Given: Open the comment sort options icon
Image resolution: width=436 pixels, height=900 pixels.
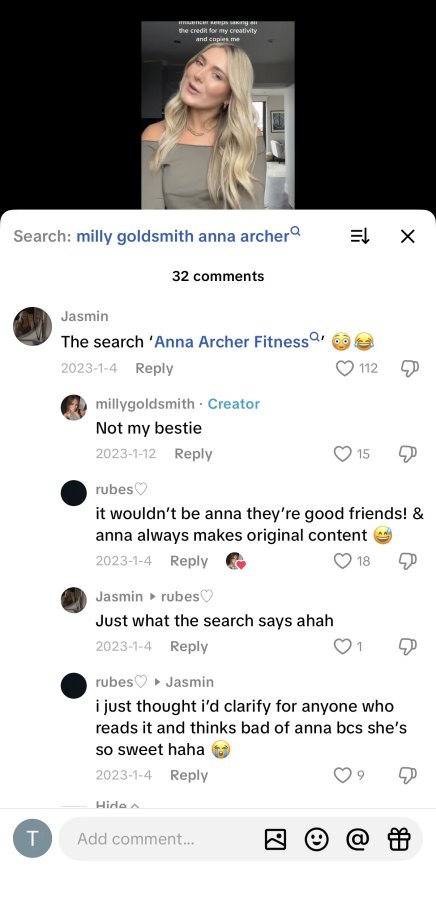Looking at the screenshot, I should coord(360,236).
